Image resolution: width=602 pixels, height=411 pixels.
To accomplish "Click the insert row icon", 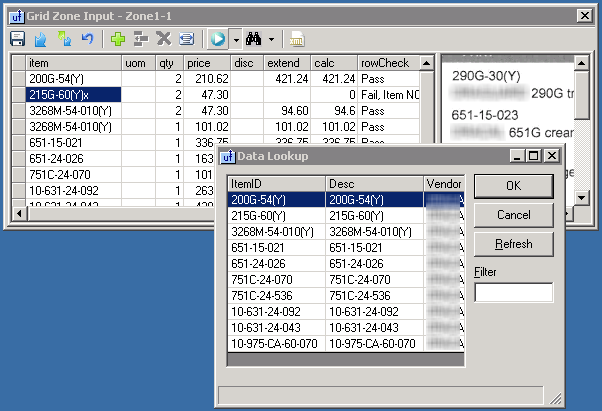I will [141, 39].
